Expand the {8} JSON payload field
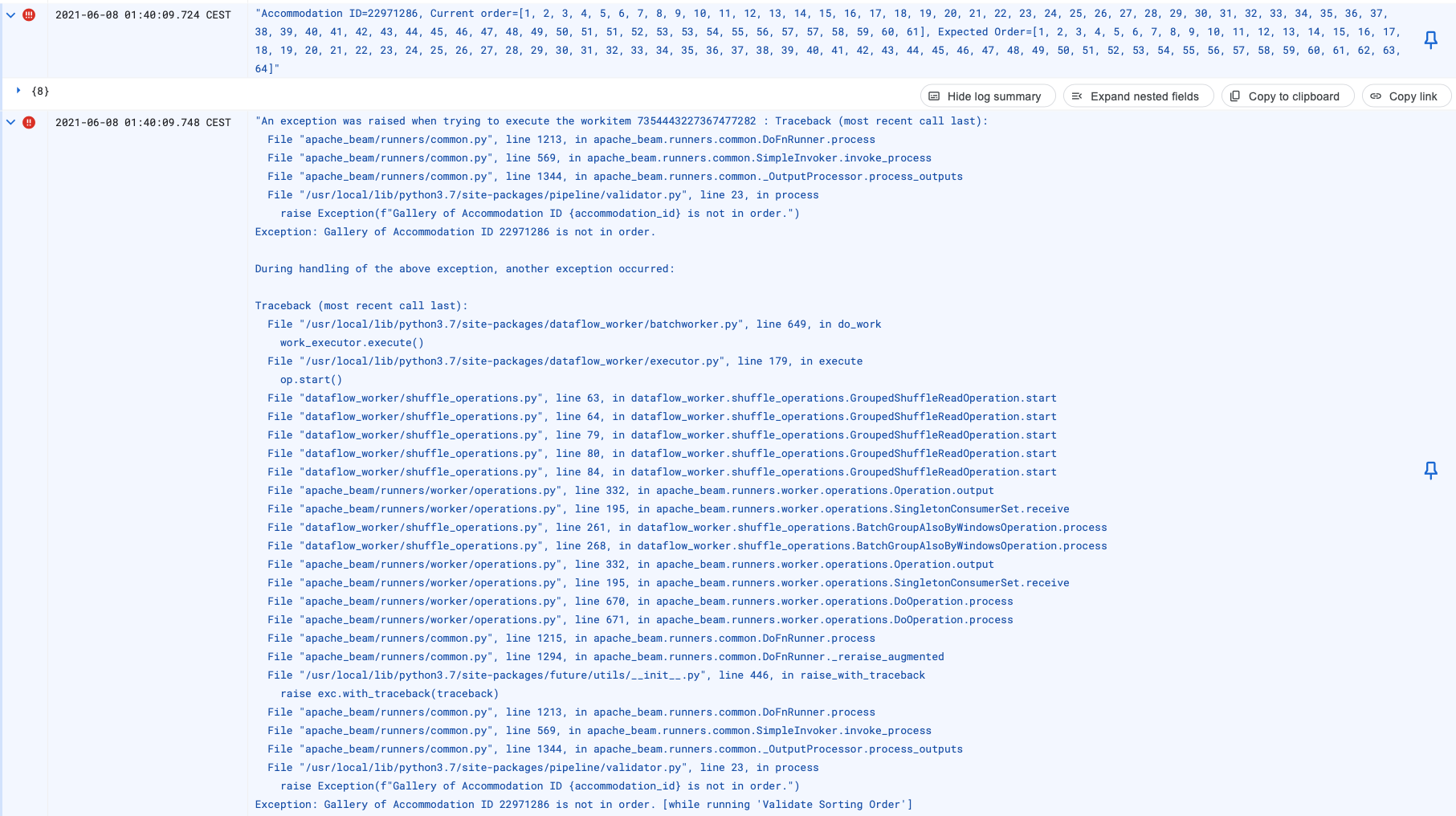 click(18, 91)
